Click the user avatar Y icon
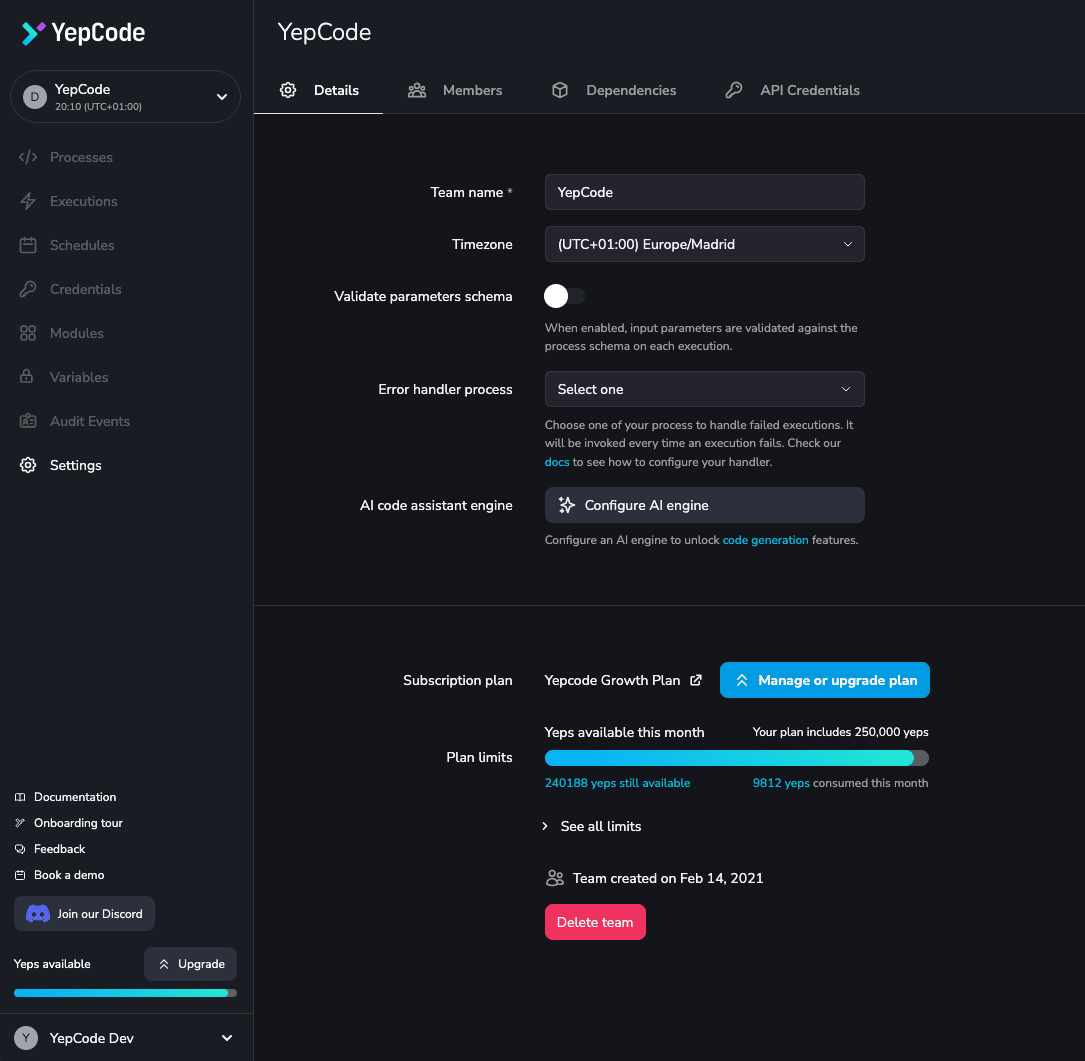The height and width of the screenshot is (1061, 1085). point(26,1038)
